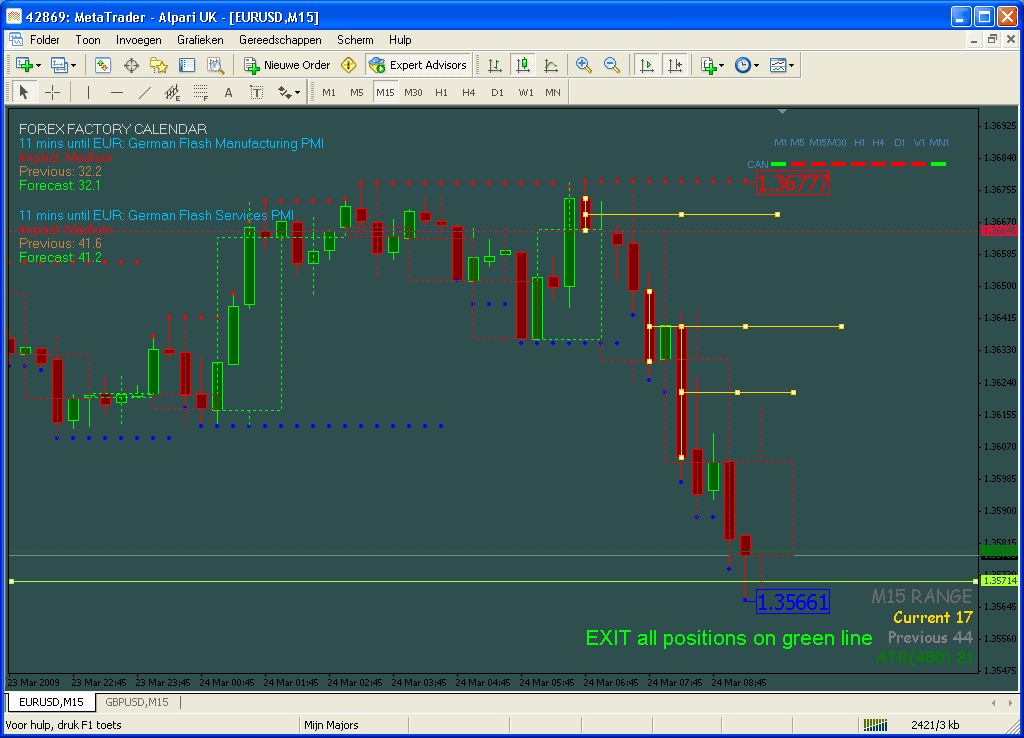Switch timeframe to H1

441,93
